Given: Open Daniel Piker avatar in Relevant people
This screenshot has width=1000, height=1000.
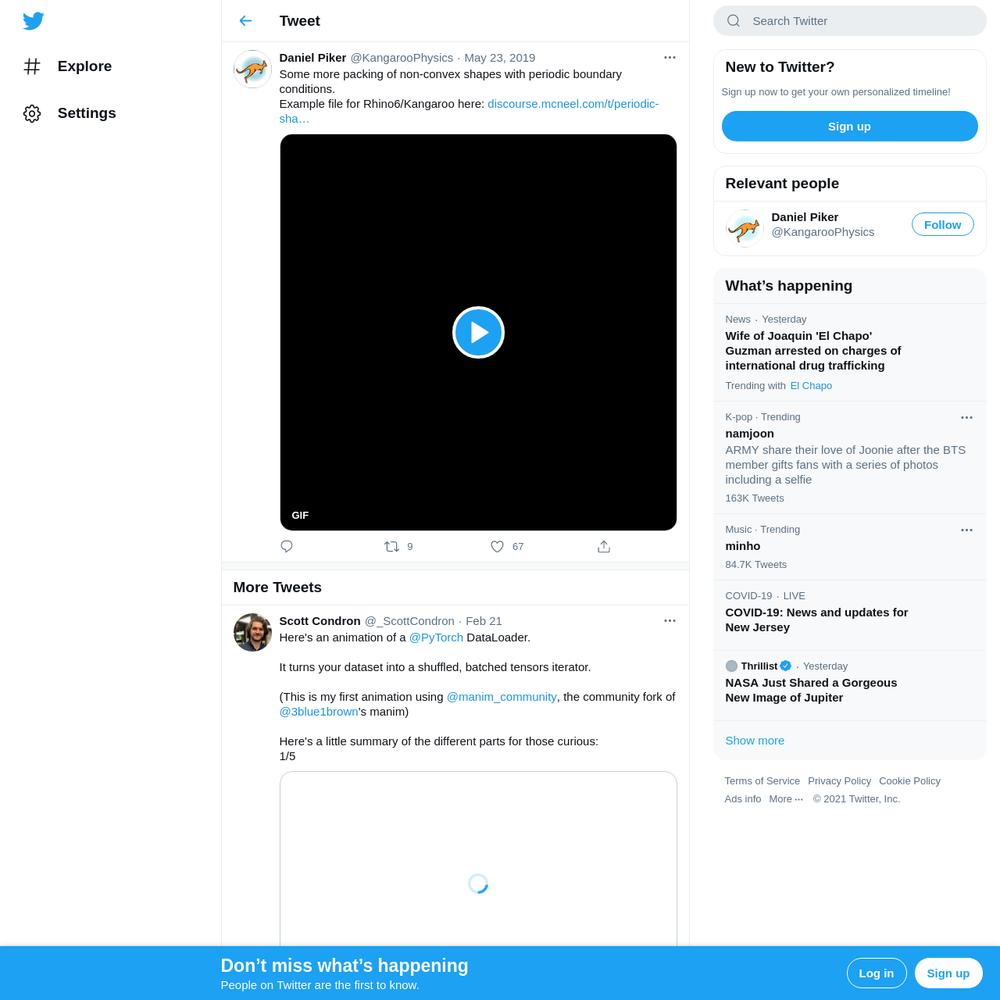Looking at the screenshot, I should [744, 228].
